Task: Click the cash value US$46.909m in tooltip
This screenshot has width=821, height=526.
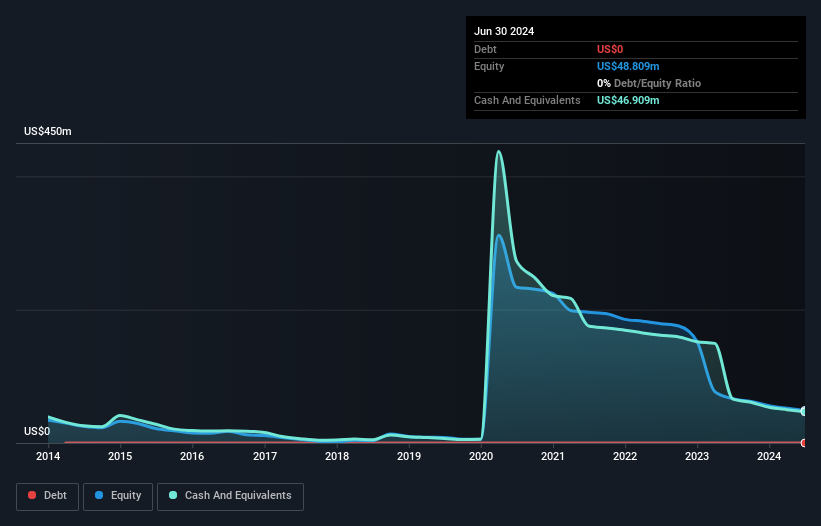Action: (628, 100)
